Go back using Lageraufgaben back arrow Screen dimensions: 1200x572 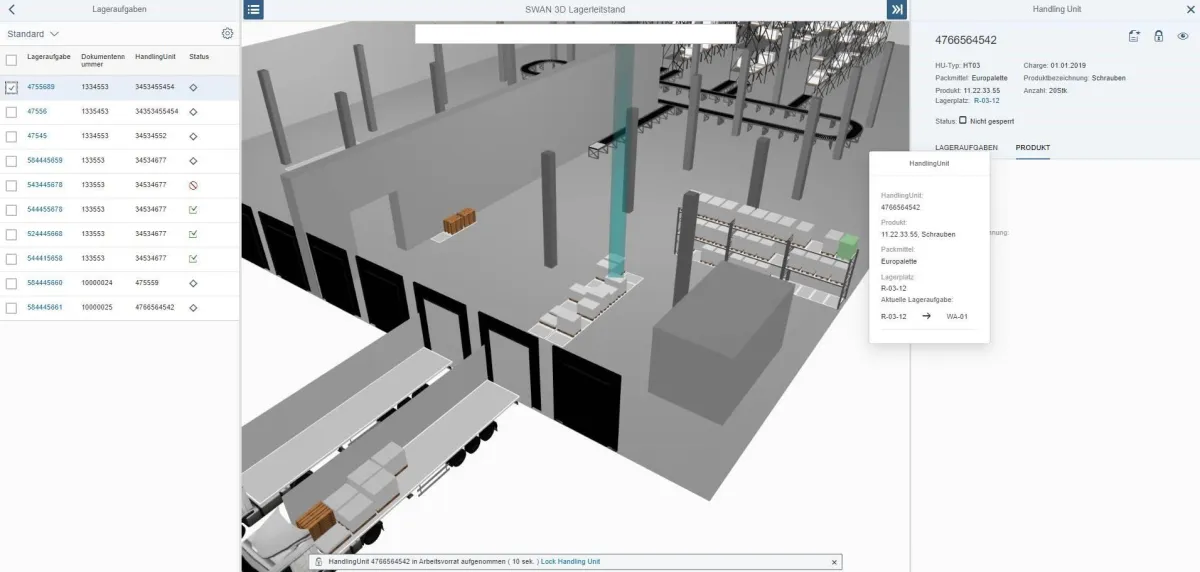(11, 9)
